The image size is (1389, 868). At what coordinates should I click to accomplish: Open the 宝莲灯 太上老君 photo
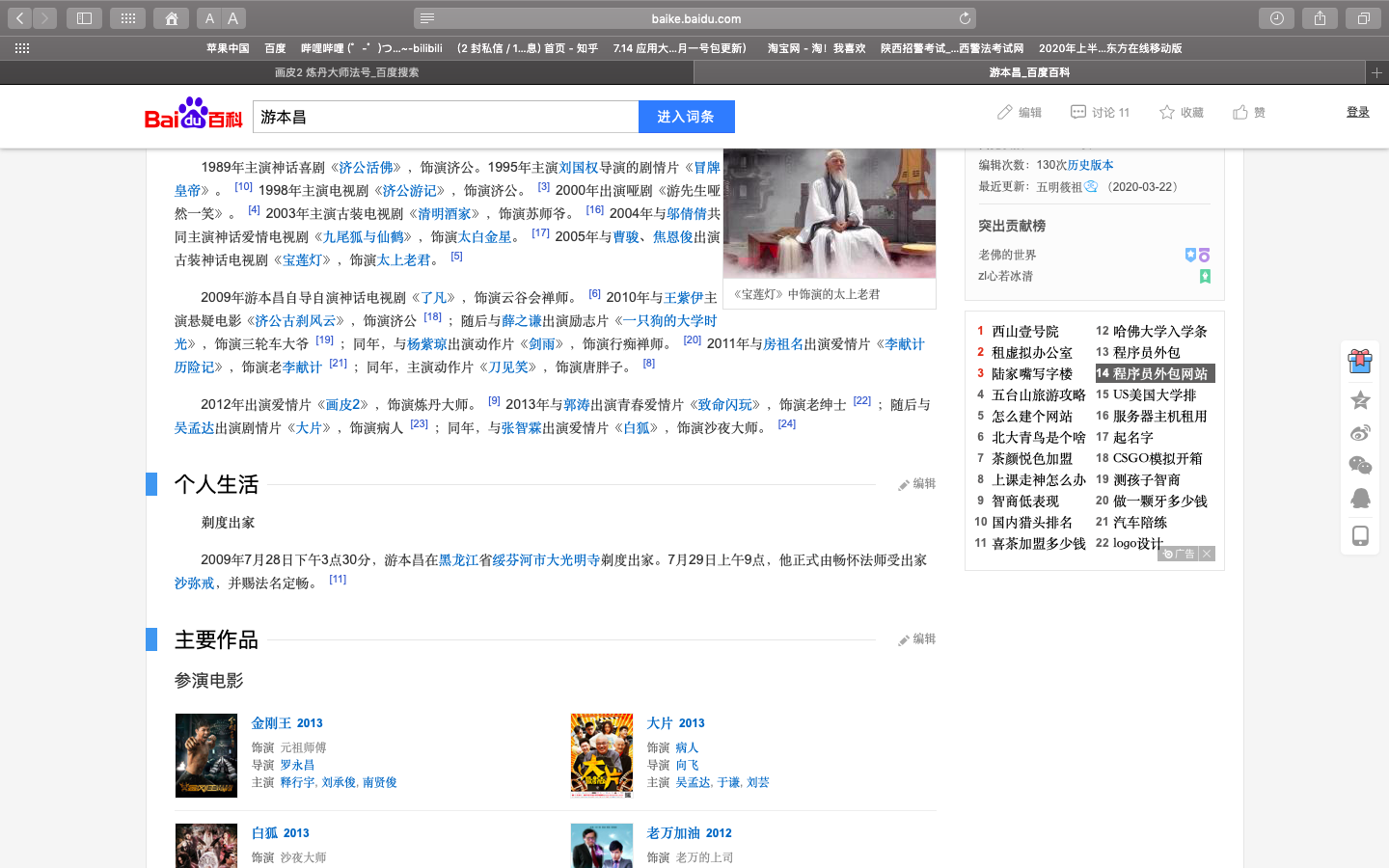click(830, 213)
